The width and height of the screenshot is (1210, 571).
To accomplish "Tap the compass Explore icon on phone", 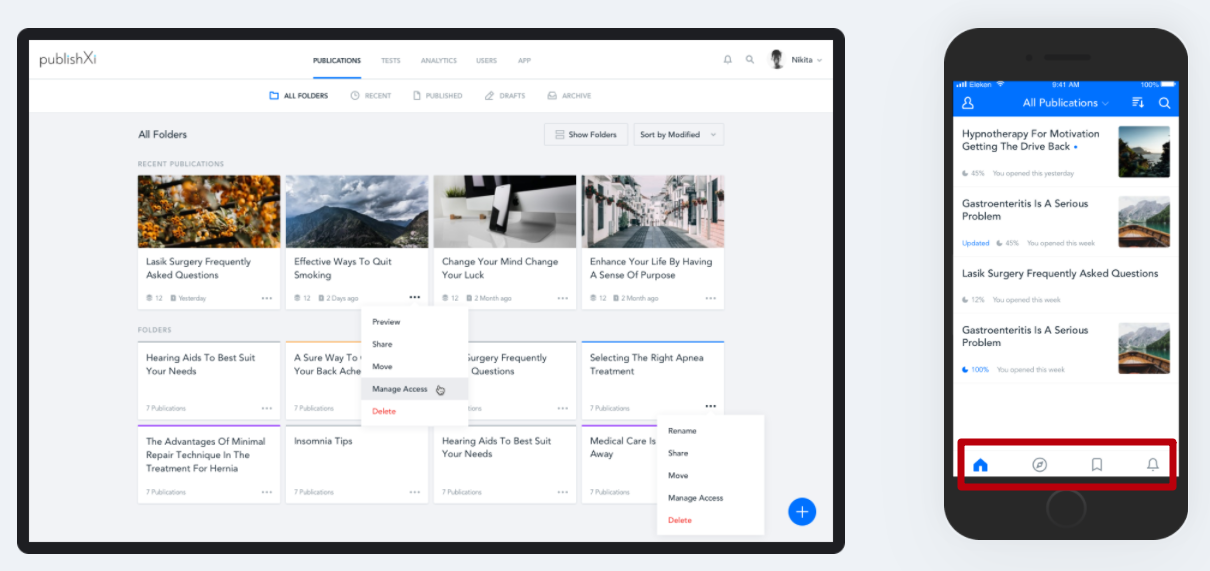I will [1039, 465].
